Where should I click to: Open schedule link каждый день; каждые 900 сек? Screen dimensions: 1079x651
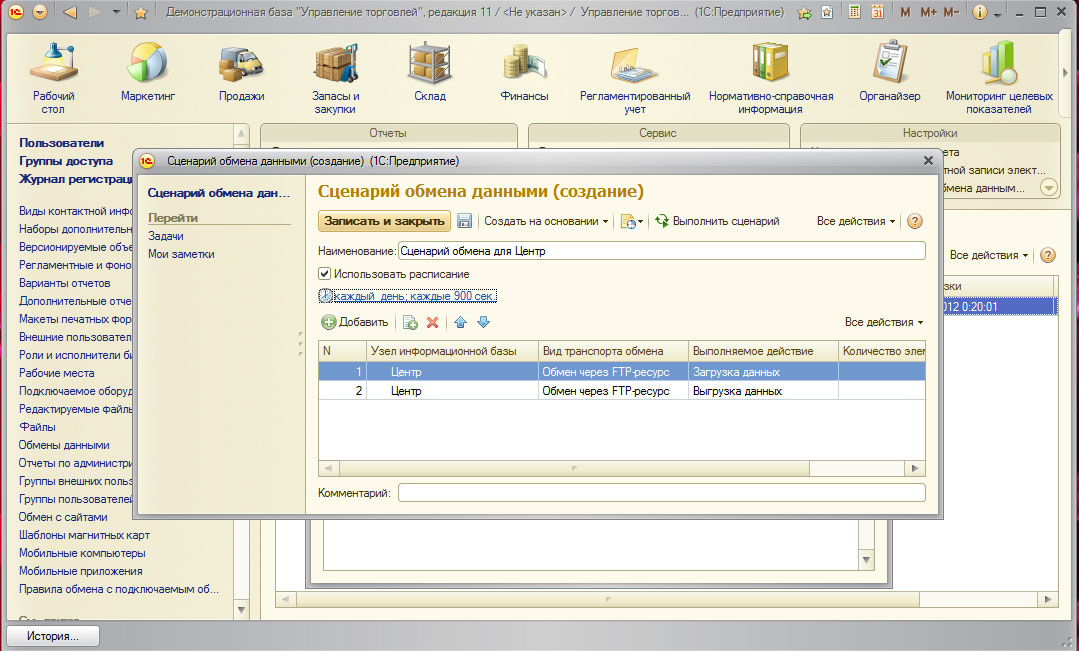click(x=414, y=296)
